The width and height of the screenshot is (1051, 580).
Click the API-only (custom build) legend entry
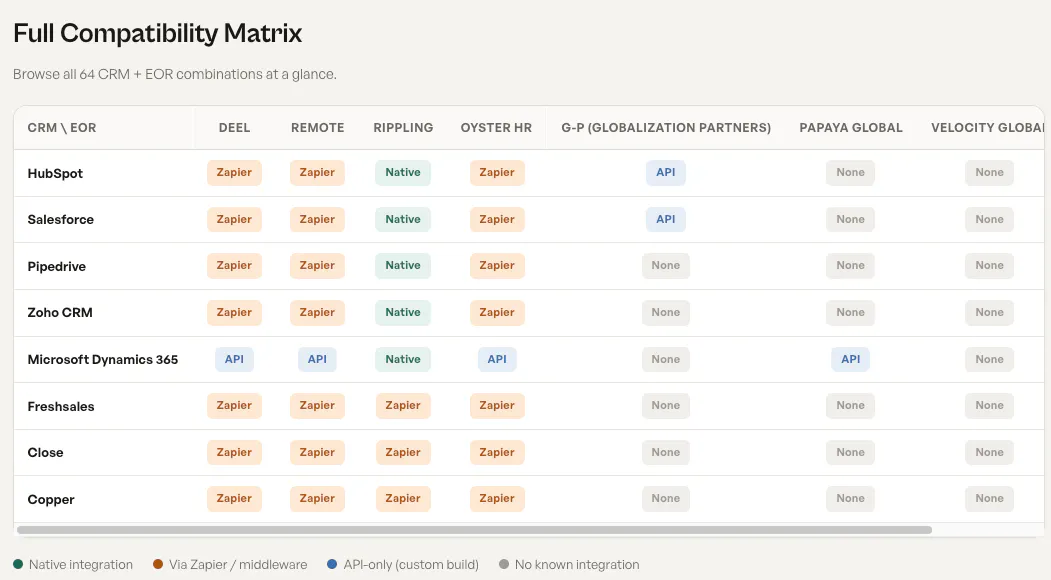[403, 565]
